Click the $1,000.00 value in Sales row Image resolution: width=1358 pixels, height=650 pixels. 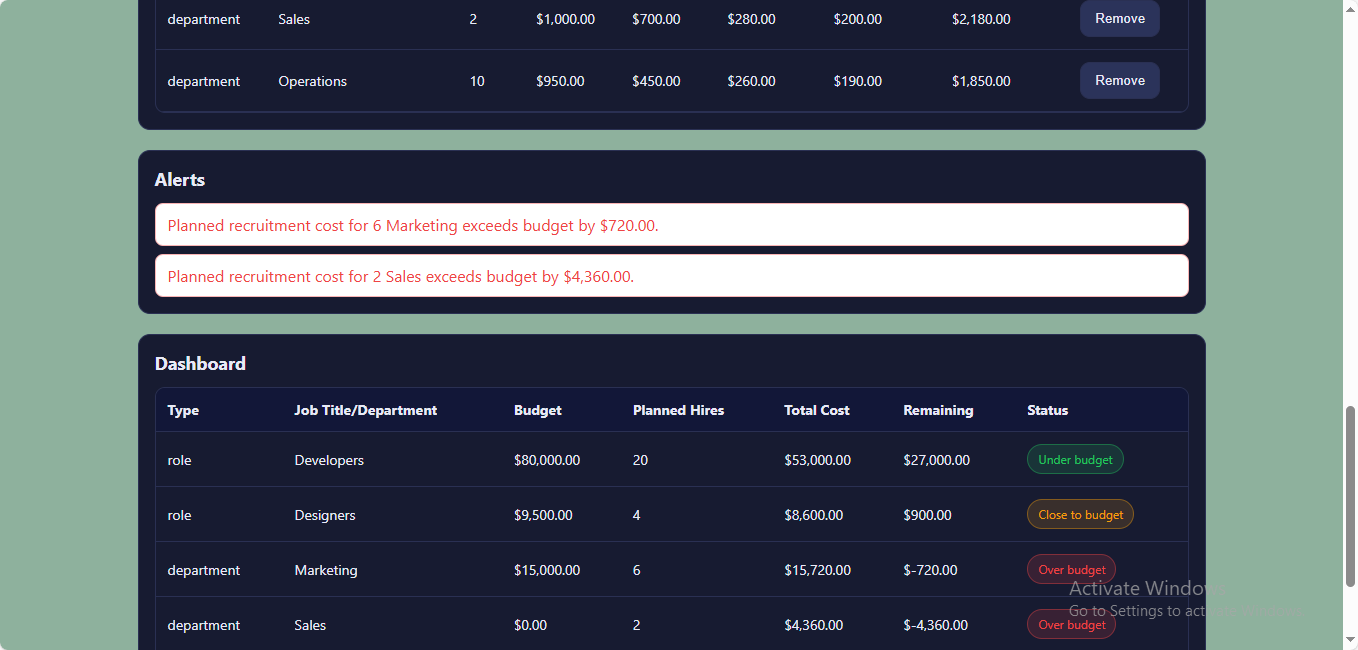tap(565, 19)
